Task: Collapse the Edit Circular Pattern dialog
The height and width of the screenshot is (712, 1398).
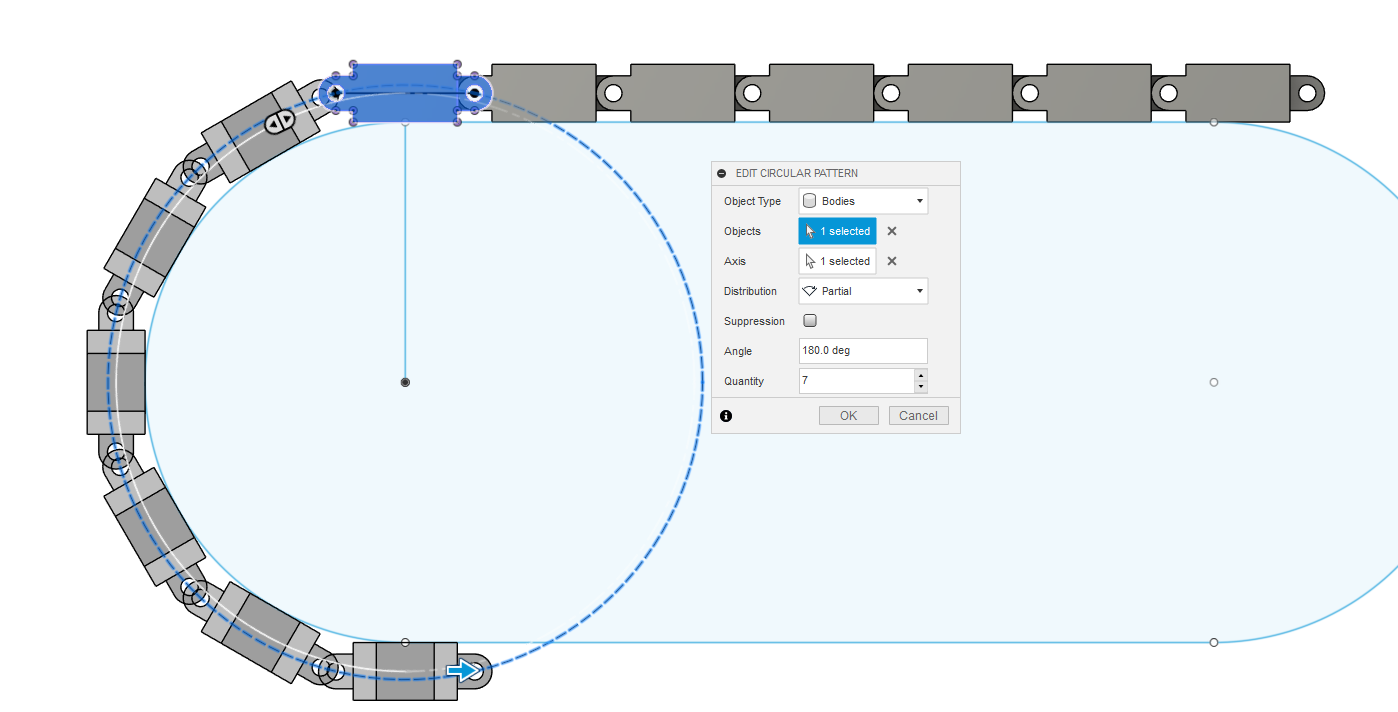Action: pos(722,173)
